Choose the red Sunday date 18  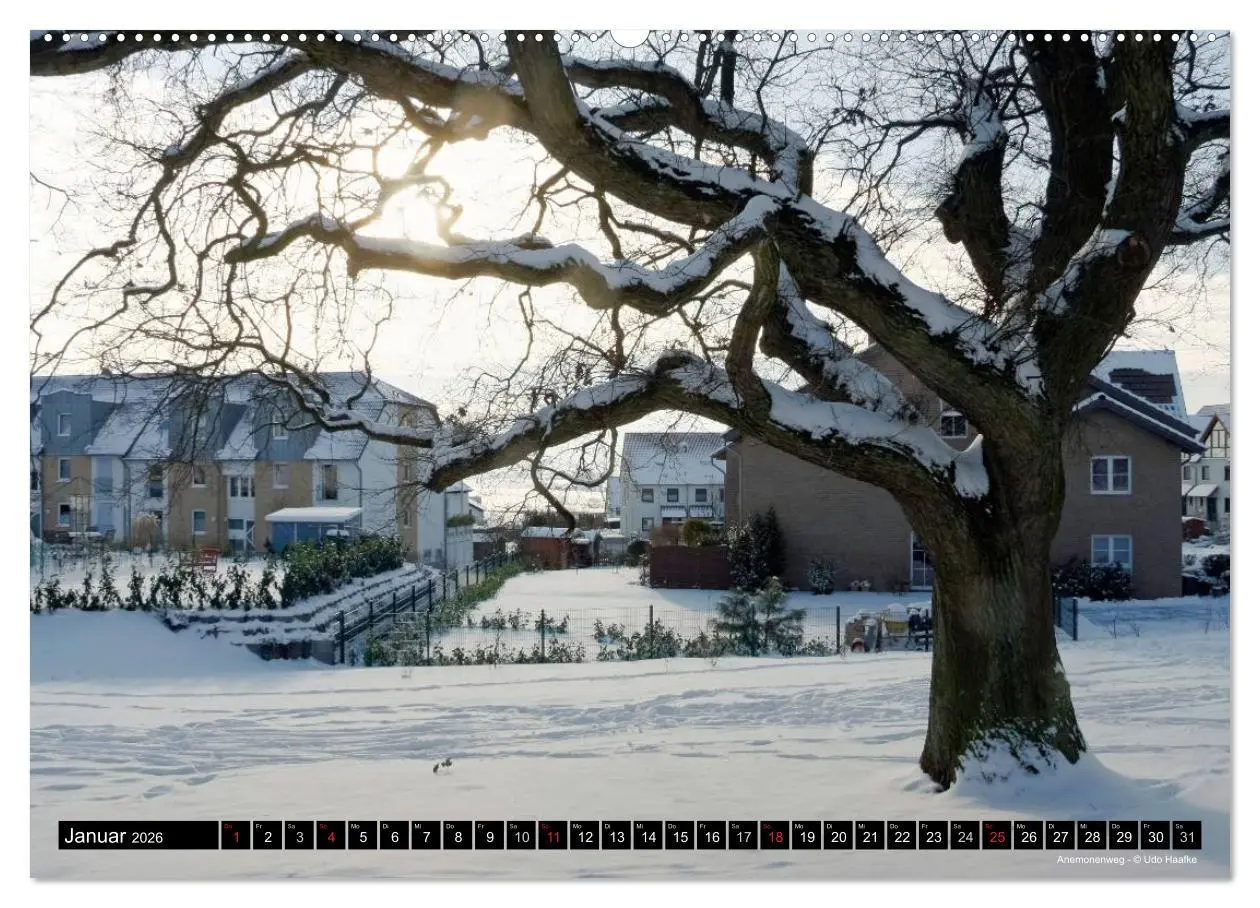(x=774, y=836)
